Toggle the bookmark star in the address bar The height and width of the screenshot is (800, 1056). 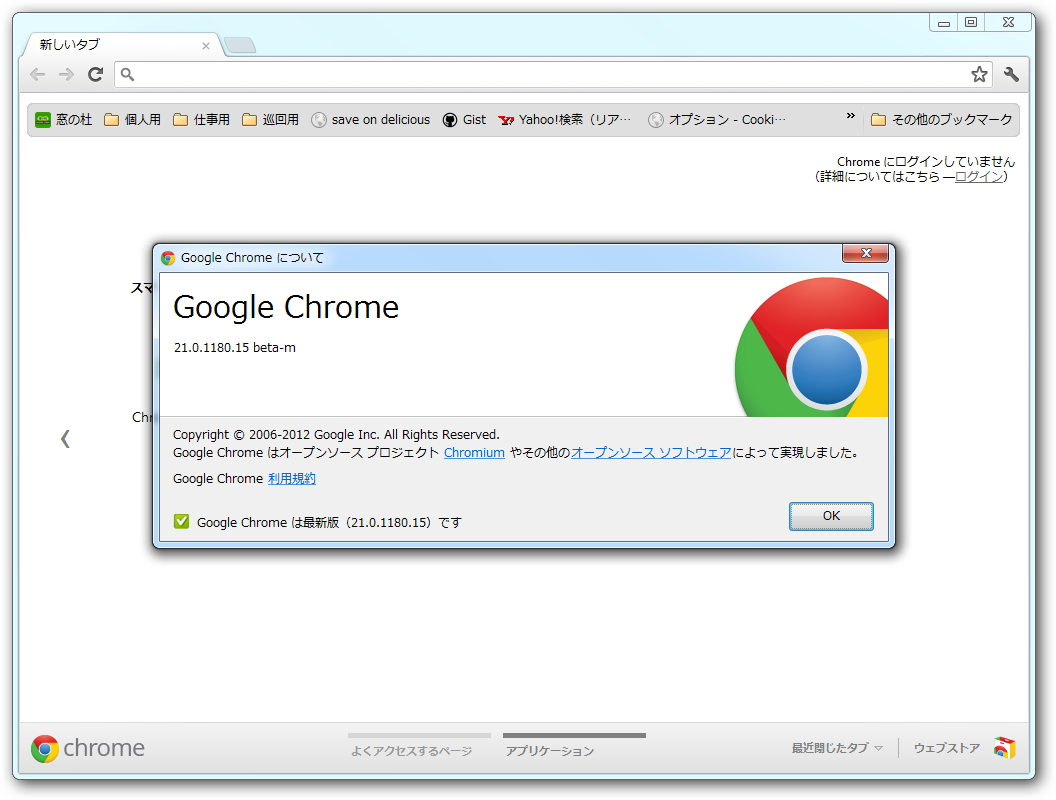coord(978,74)
